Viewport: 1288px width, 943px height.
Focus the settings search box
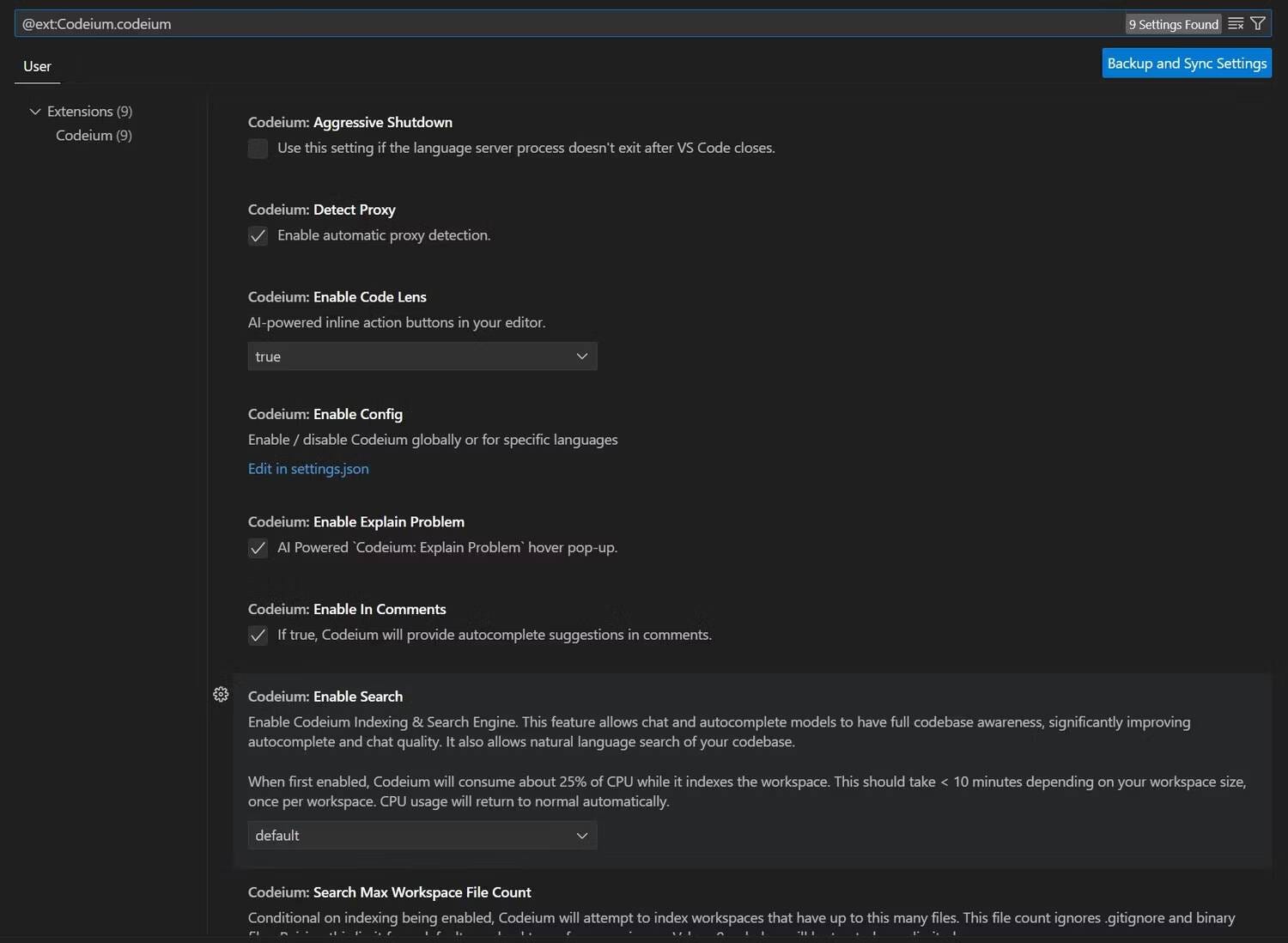coord(558,24)
